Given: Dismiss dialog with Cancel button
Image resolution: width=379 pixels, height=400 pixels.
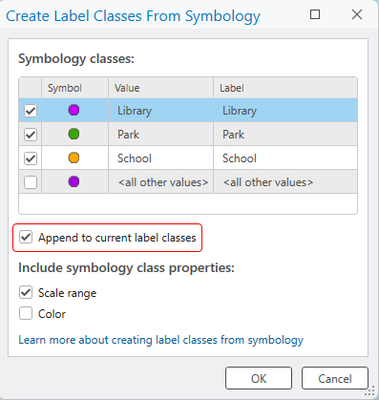Looking at the screenshot, I should pos(335,379).
